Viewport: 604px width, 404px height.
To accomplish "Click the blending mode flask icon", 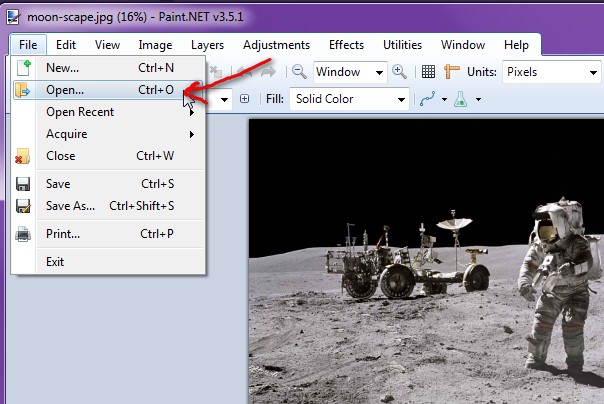I will pyautogui.click(x=460, y=99).
